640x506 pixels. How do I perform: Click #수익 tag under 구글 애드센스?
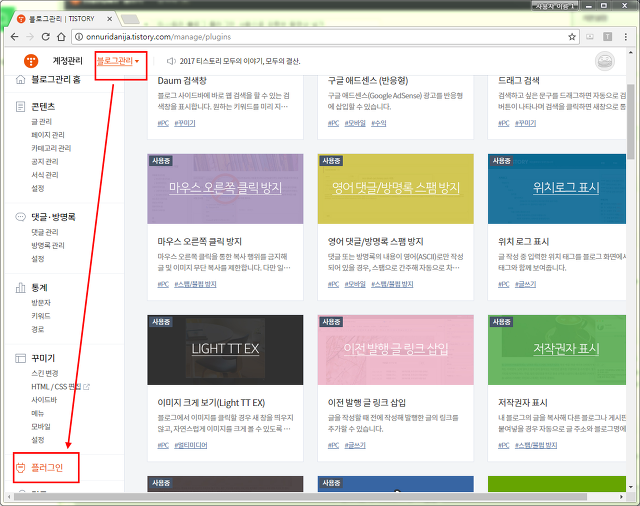[378, 123]
